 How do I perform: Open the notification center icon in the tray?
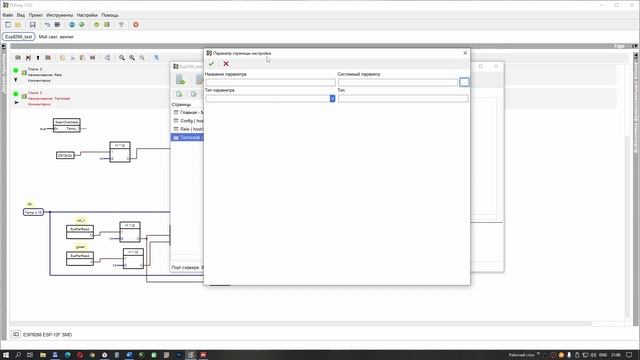coord(629,355)
